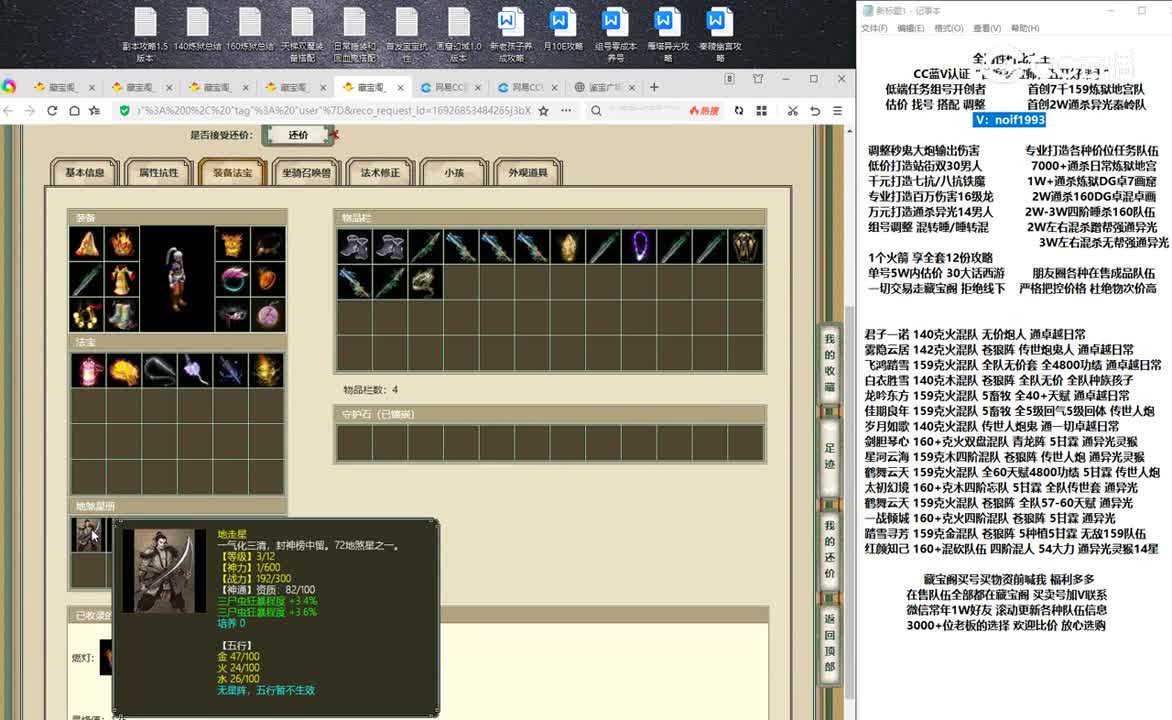Screen dimensions: 1172x720
Task: Switch to the 小孩 tab
Action: click(x=454, y=173)
